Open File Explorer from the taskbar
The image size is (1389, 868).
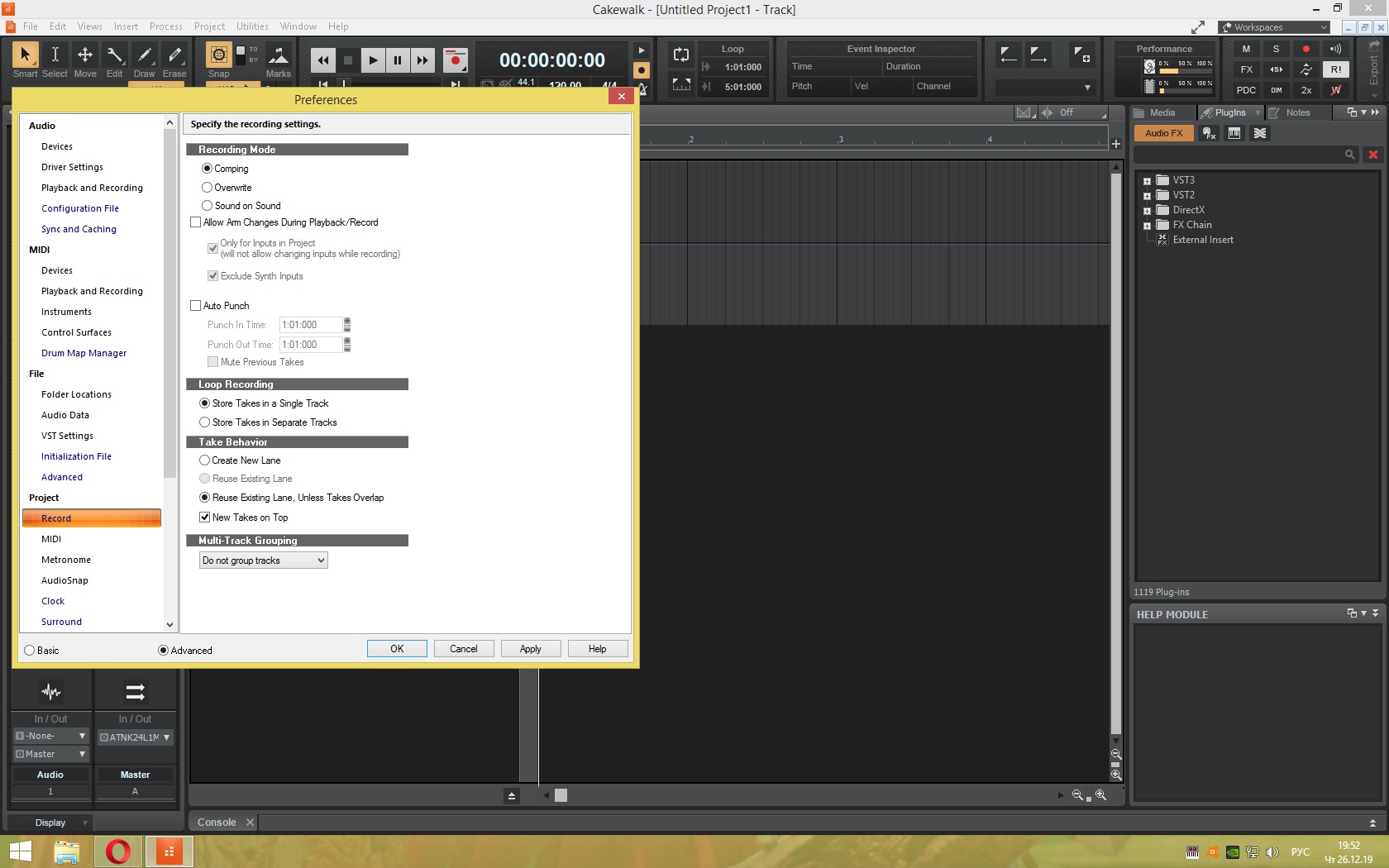click(66, 851)
